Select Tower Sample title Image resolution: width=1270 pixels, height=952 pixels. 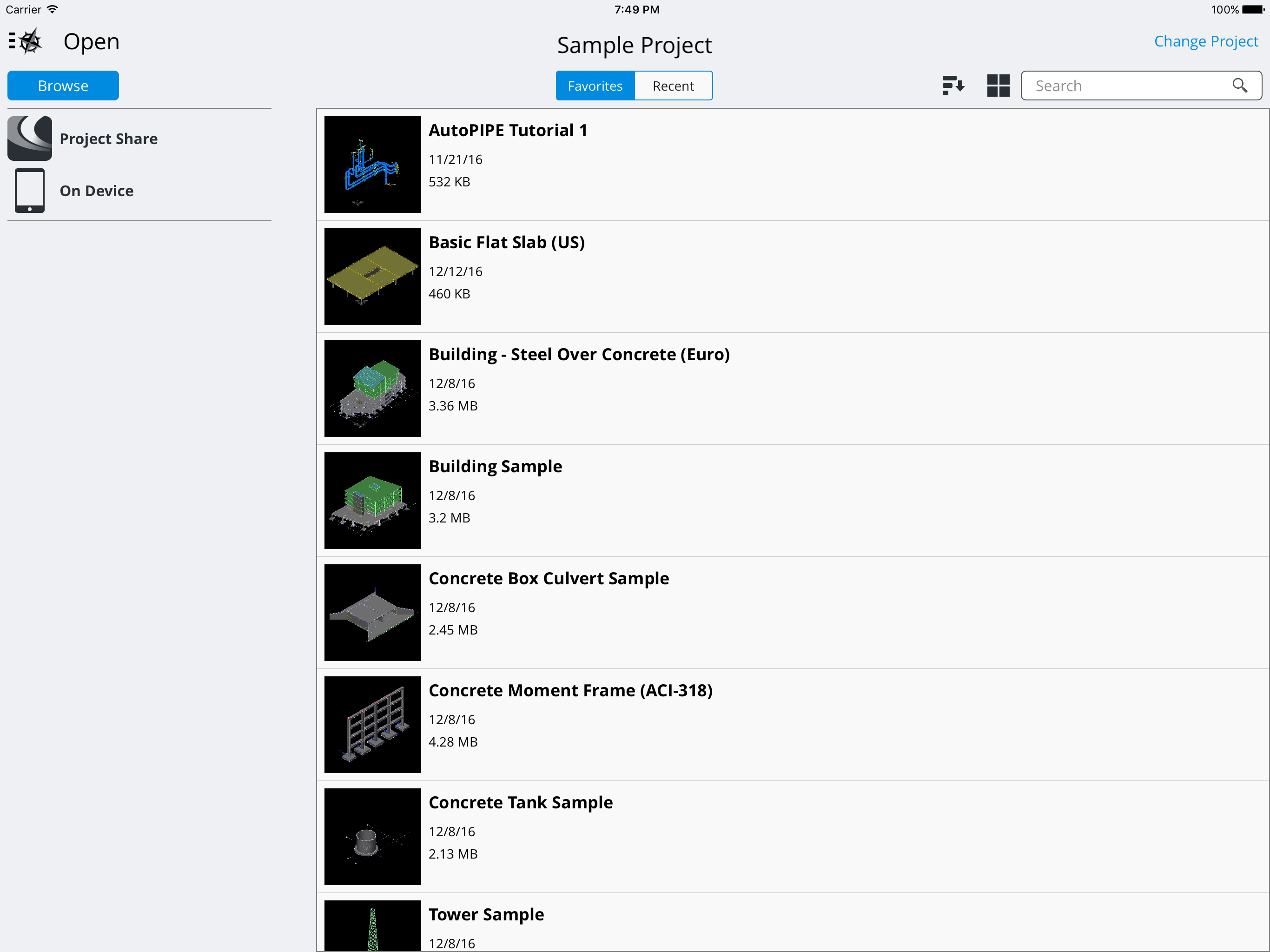486,914
